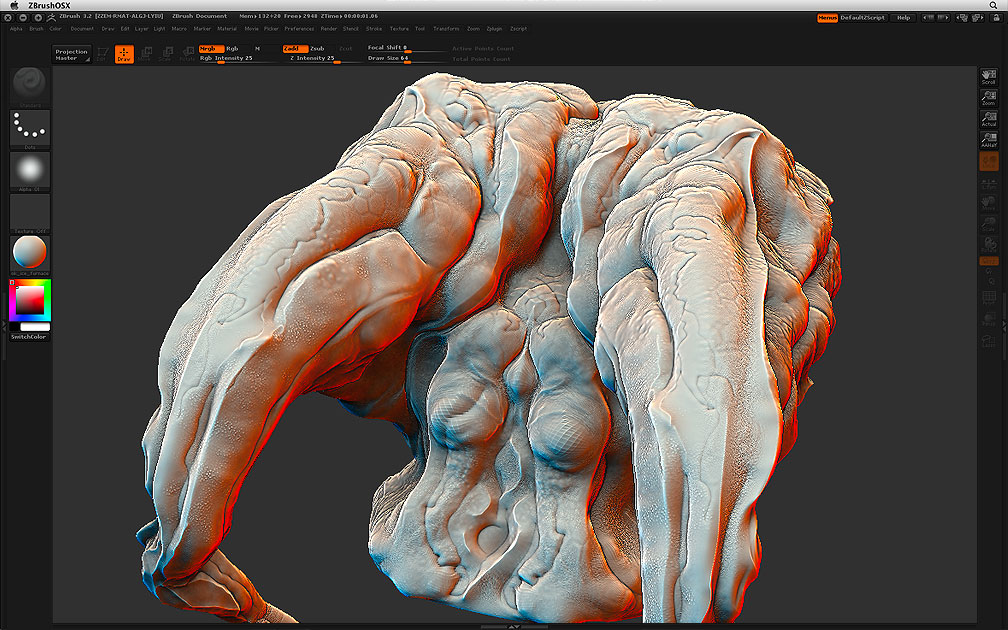This screenshot has width=1008, height=630.
Task: Open the Layer menu
Action: pos(141,29)
